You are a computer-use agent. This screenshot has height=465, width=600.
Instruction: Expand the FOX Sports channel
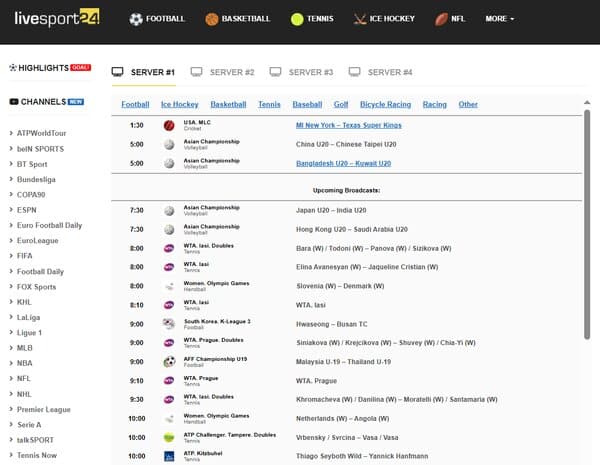33,287
